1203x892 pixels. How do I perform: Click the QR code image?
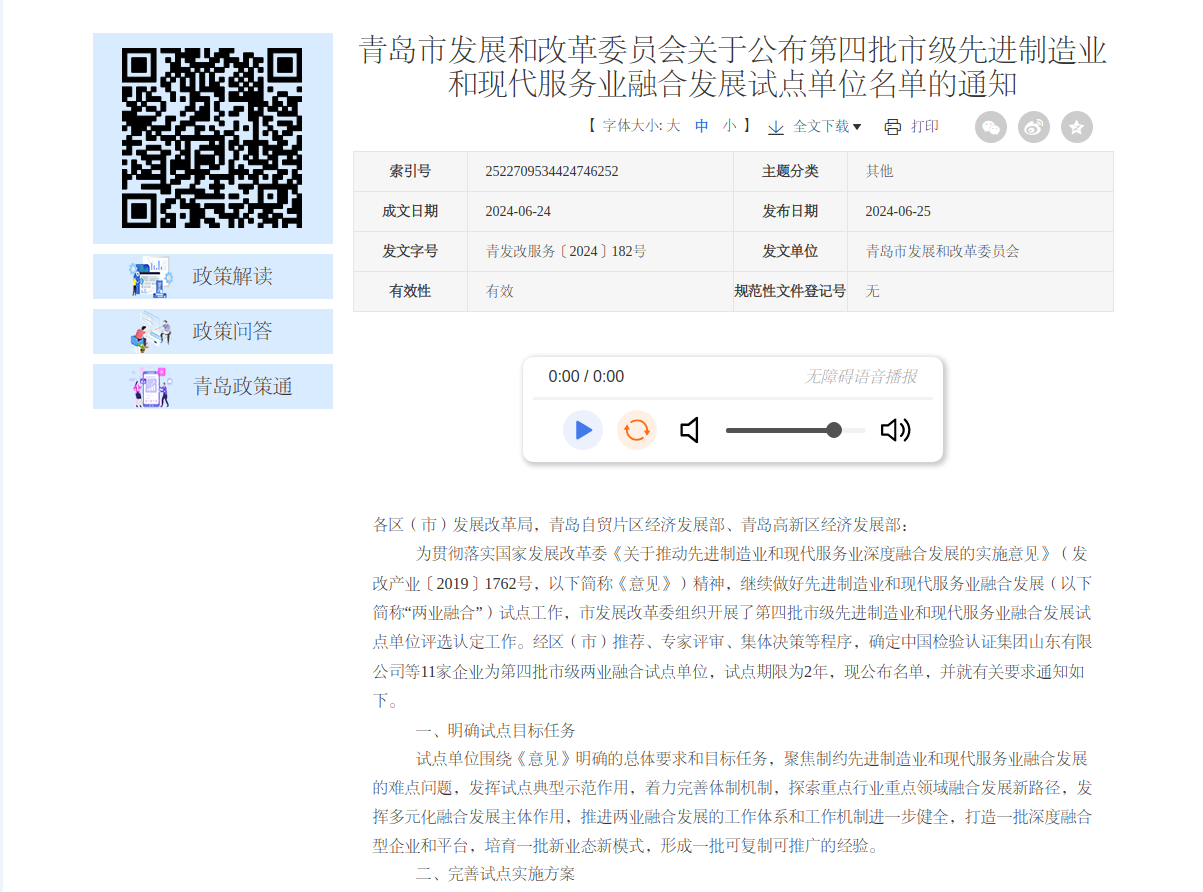pyautogui.click(x=212, y=138)
